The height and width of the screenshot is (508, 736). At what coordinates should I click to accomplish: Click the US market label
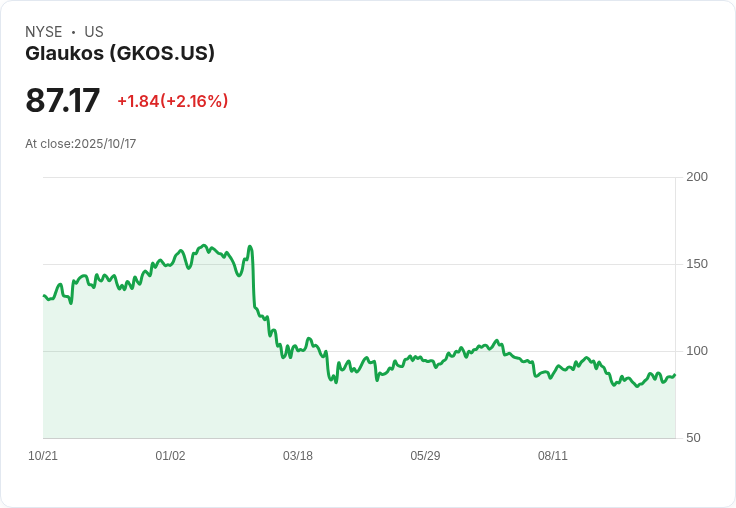[94, 32]
